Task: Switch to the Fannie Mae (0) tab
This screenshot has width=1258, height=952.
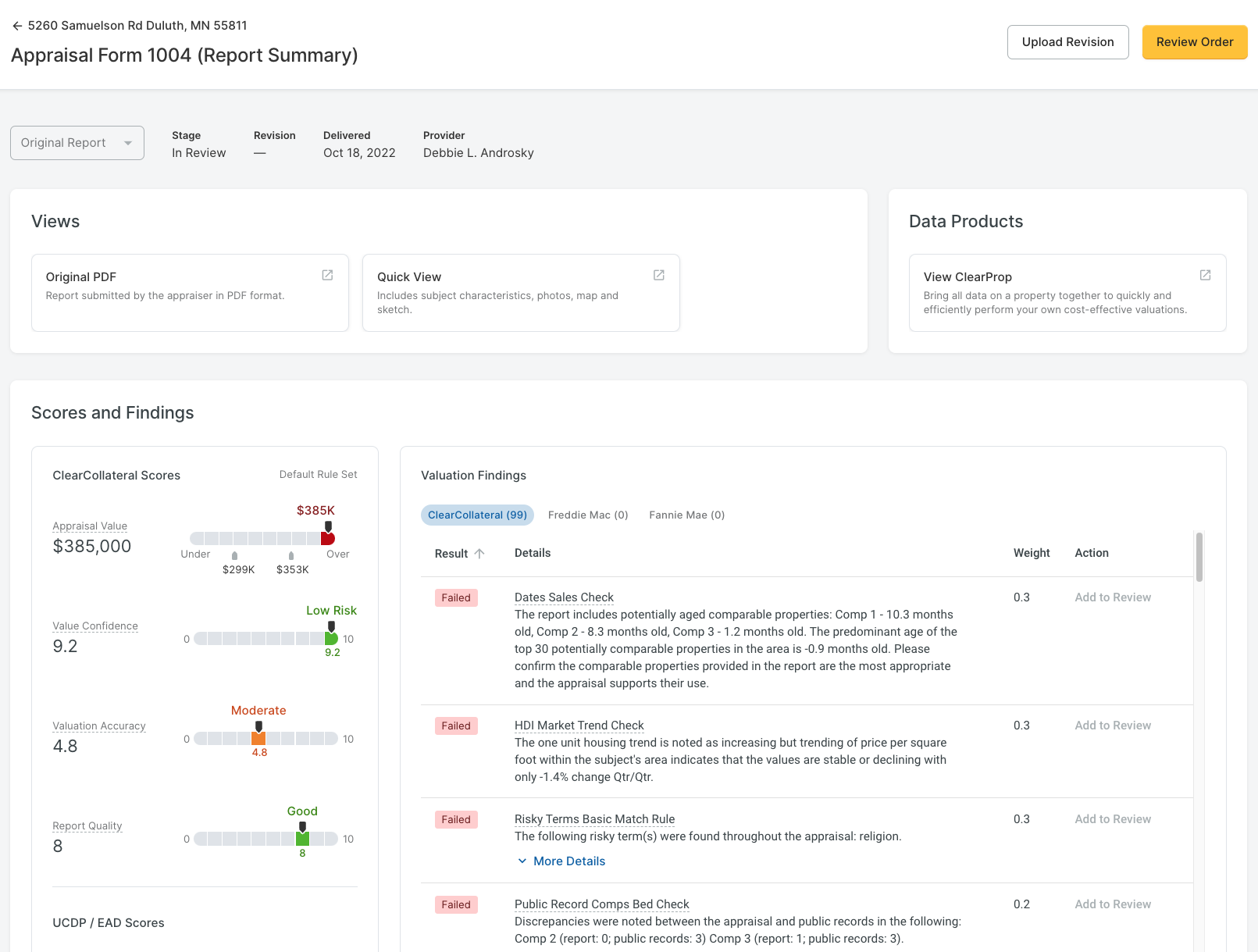Action: pos(686,515)
